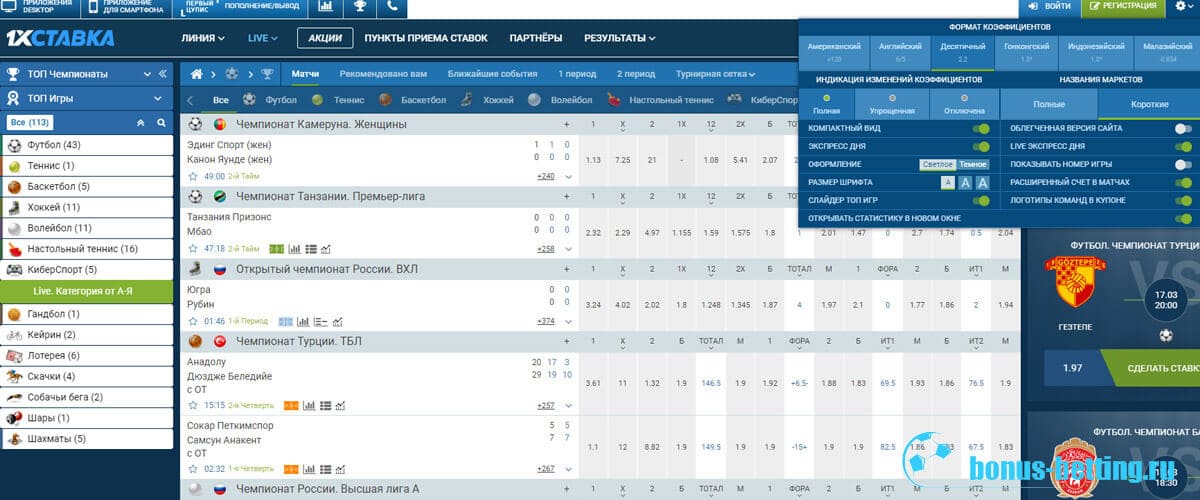The image size is (1200, 500).
Task: Open the Линия dropdown menu
Action: click(204, 39)
